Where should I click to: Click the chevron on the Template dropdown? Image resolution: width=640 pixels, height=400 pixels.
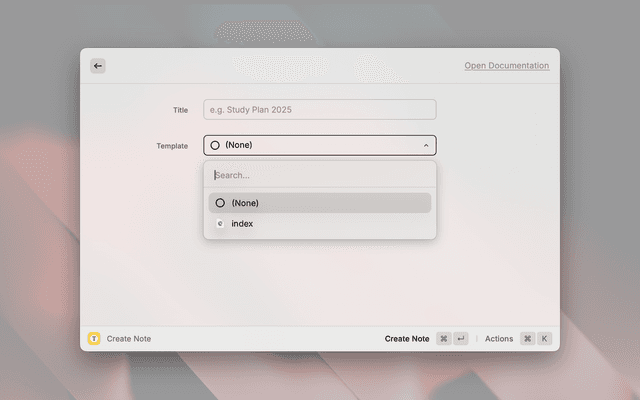coord(426,145)
